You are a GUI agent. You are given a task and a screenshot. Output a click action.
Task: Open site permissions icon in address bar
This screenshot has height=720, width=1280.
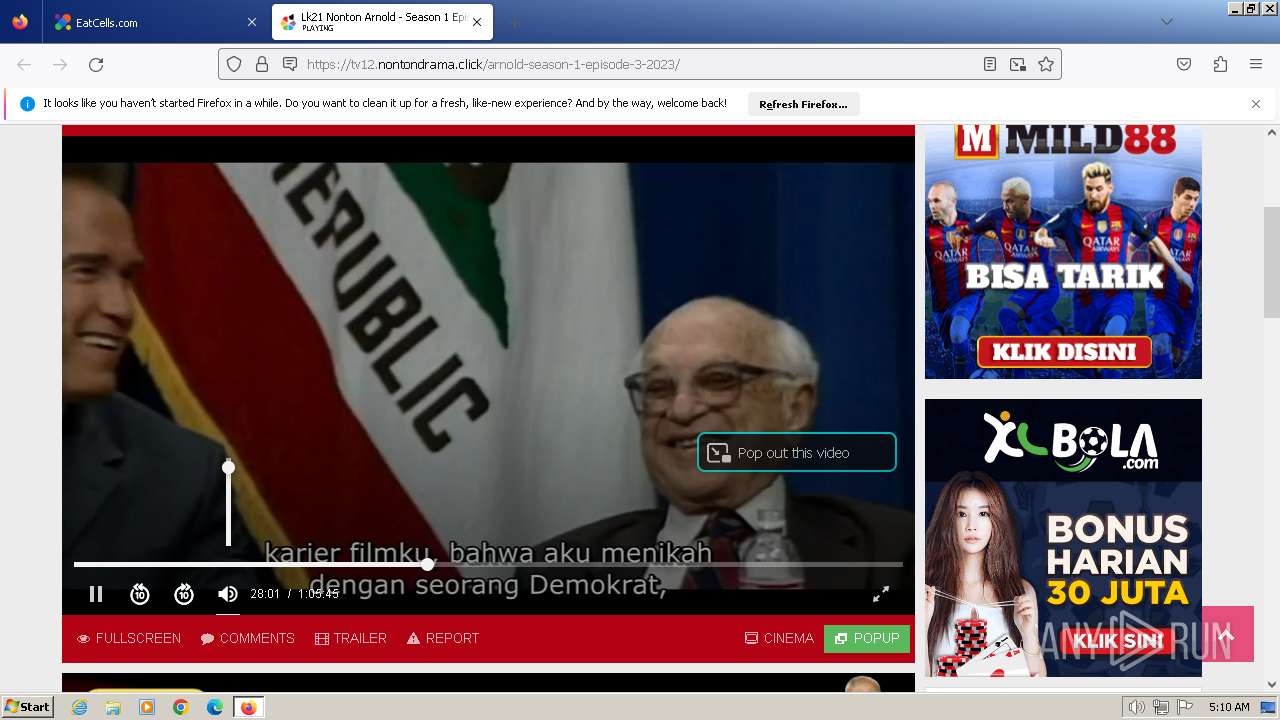click(x=290, y=64)
